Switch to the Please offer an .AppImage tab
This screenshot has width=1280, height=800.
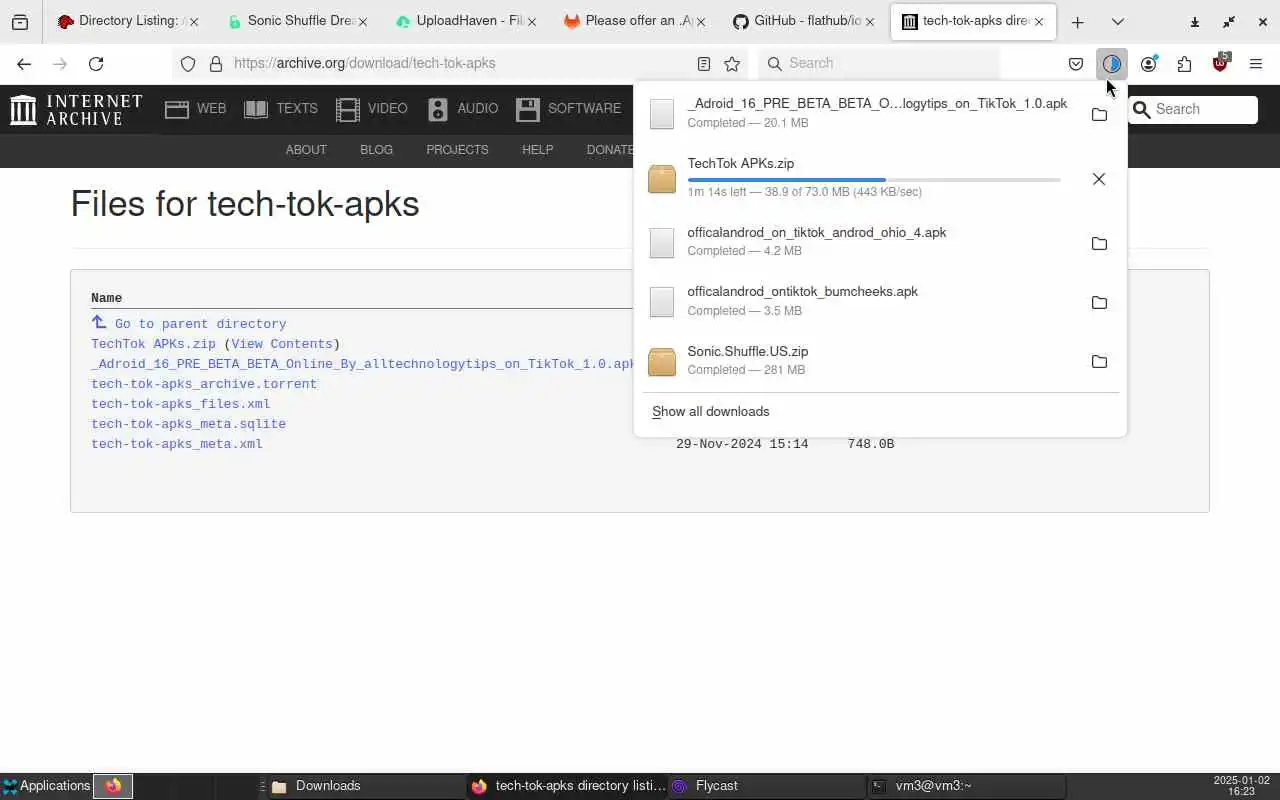point(635,21)
